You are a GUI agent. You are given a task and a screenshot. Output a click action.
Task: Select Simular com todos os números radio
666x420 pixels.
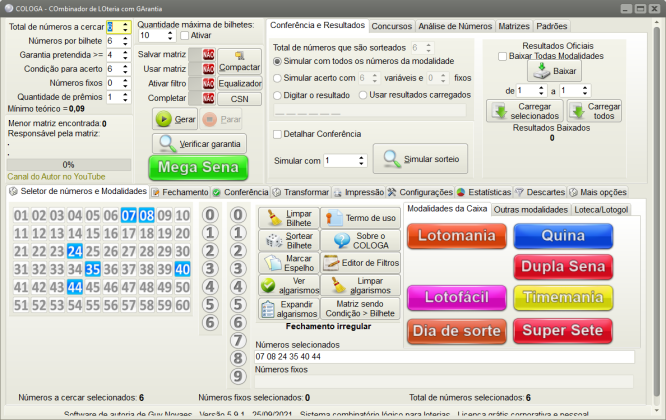(277, 61)
